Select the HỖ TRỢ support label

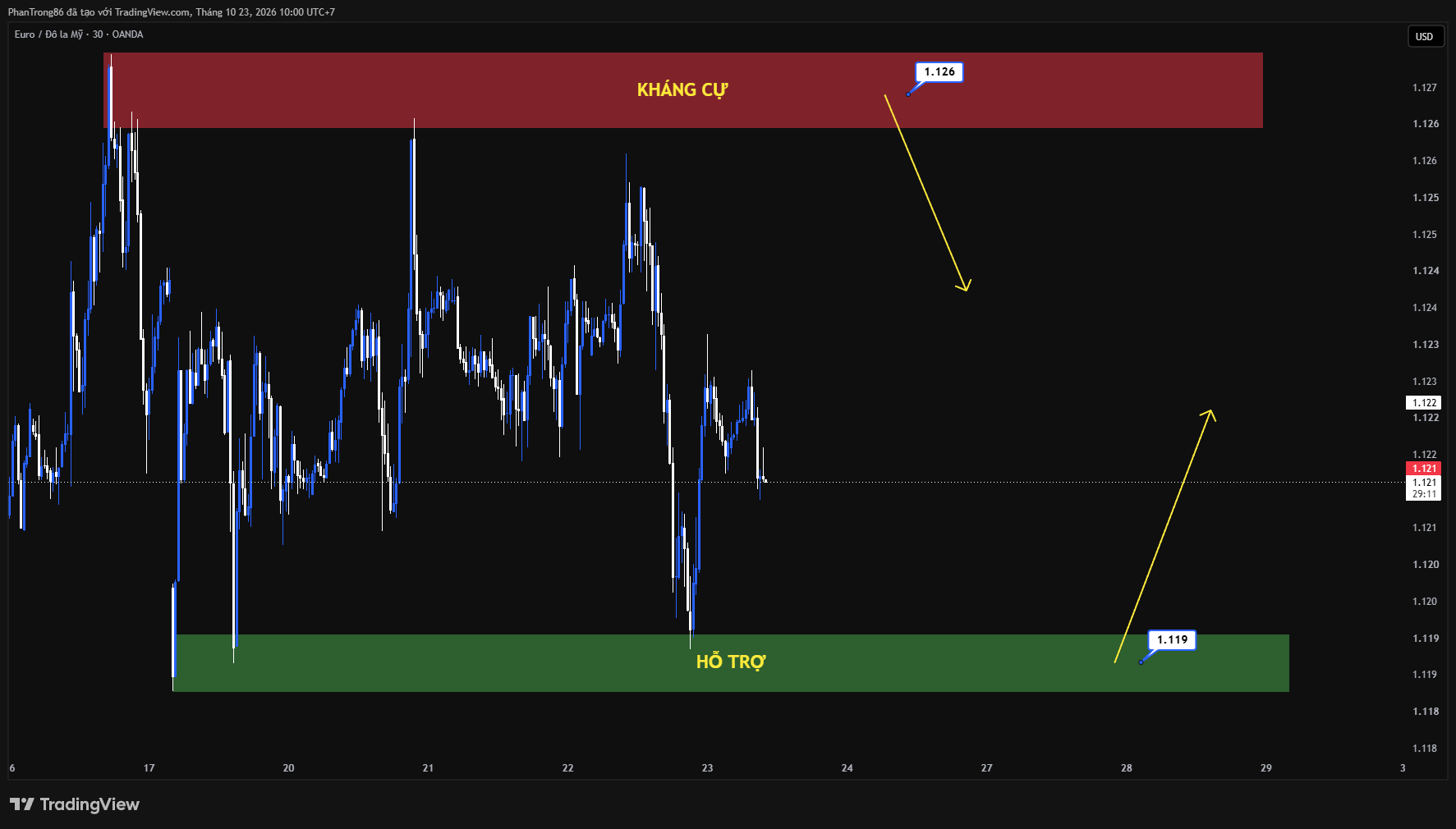[x=731, y=662]
